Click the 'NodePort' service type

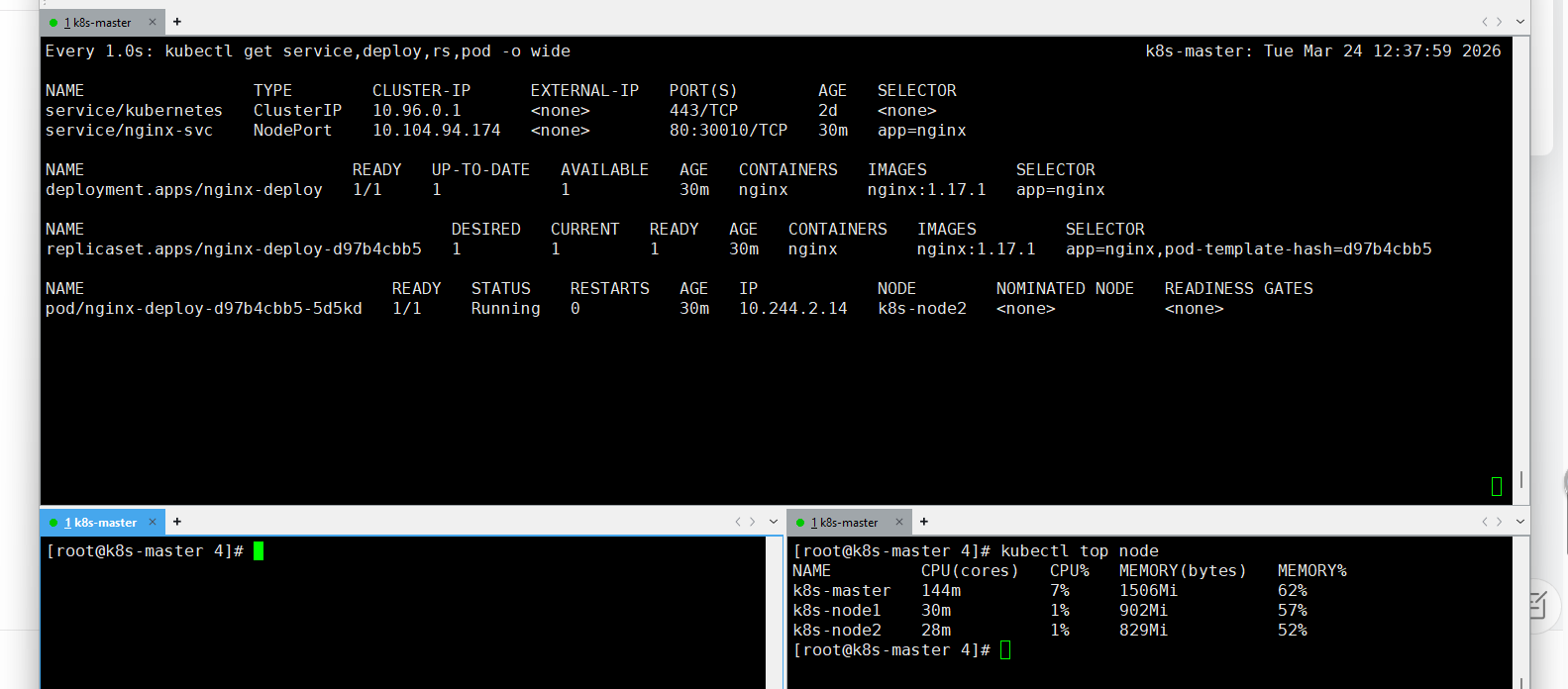(x=292, y=131)
